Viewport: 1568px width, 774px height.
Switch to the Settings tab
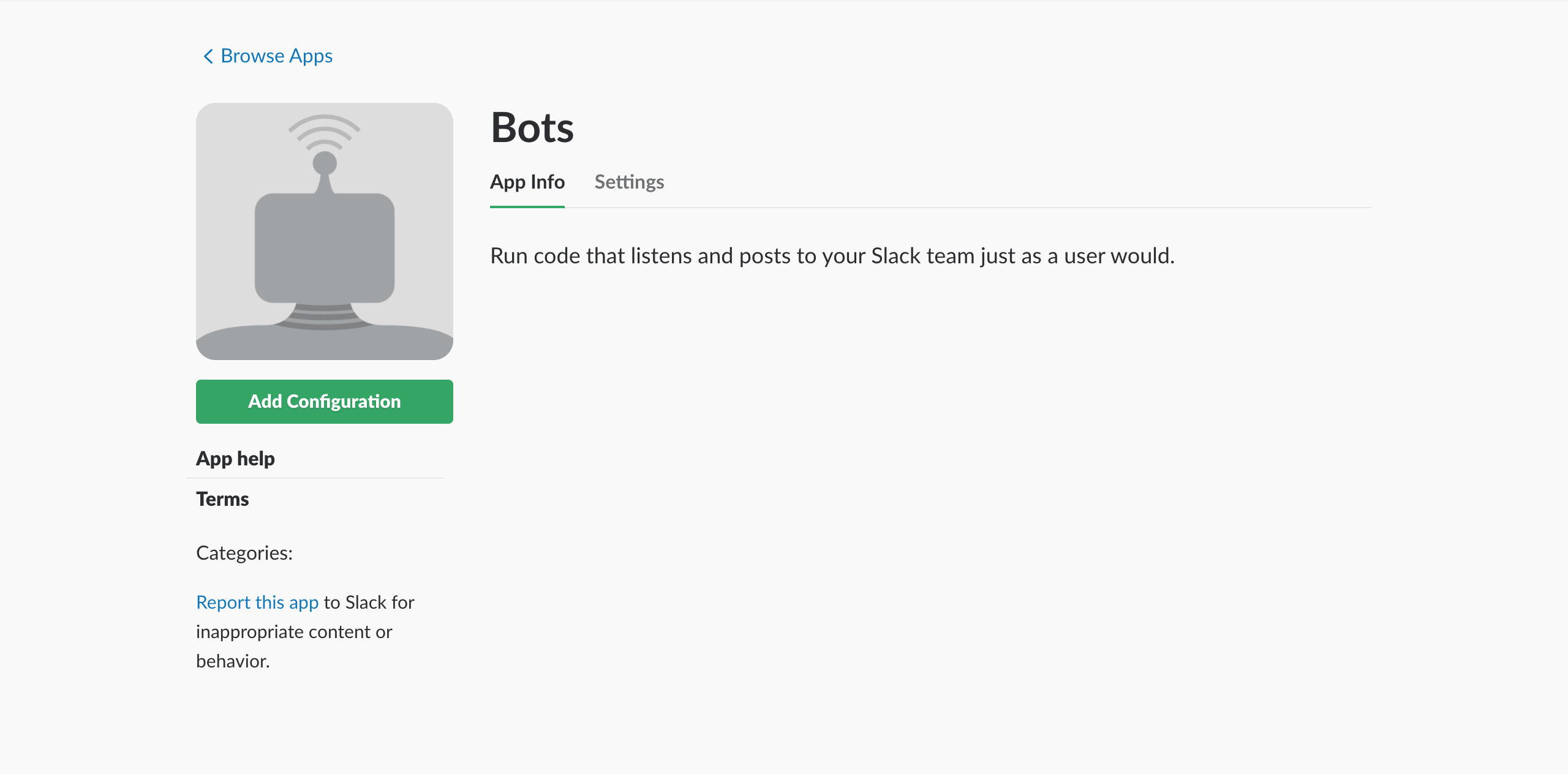coord(629,182)
